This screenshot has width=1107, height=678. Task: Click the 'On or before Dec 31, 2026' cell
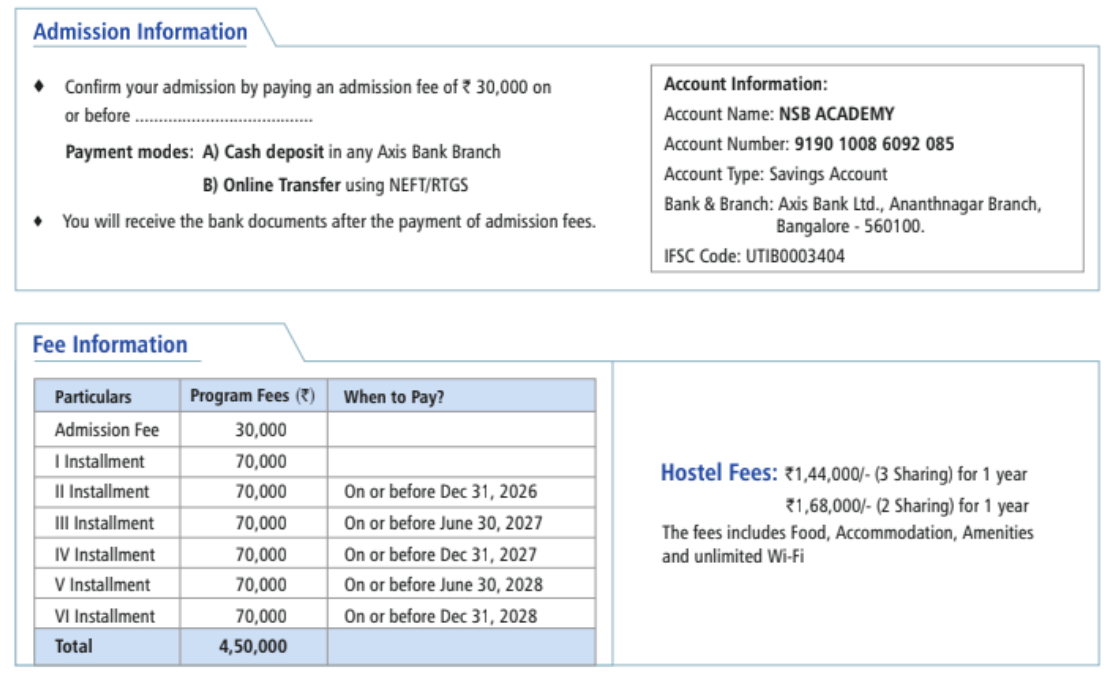(440, 492)
